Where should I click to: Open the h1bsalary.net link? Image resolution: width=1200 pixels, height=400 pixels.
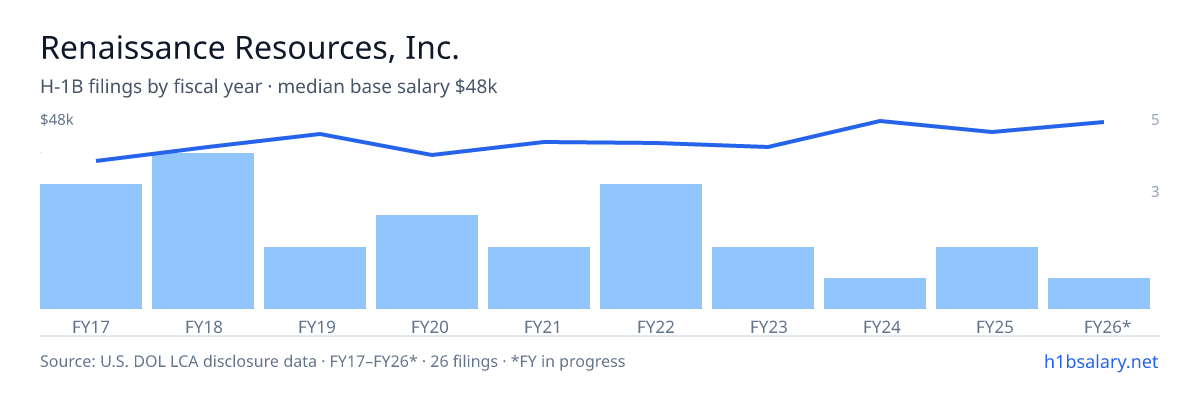tap(1100, 361)
